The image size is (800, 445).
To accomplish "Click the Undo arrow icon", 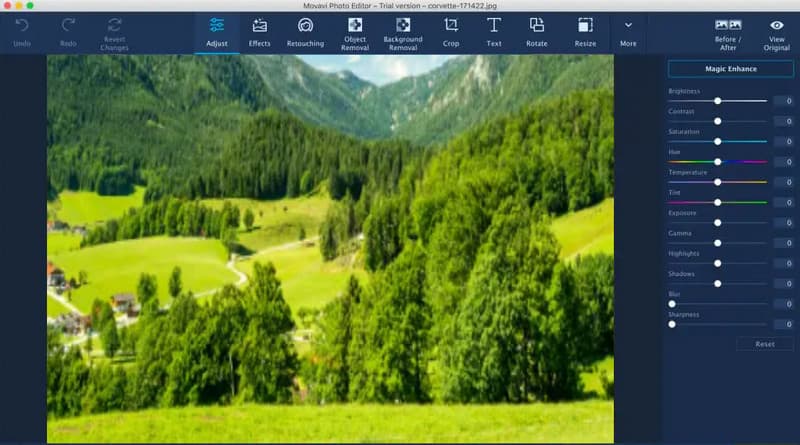I will click(22, 25).
